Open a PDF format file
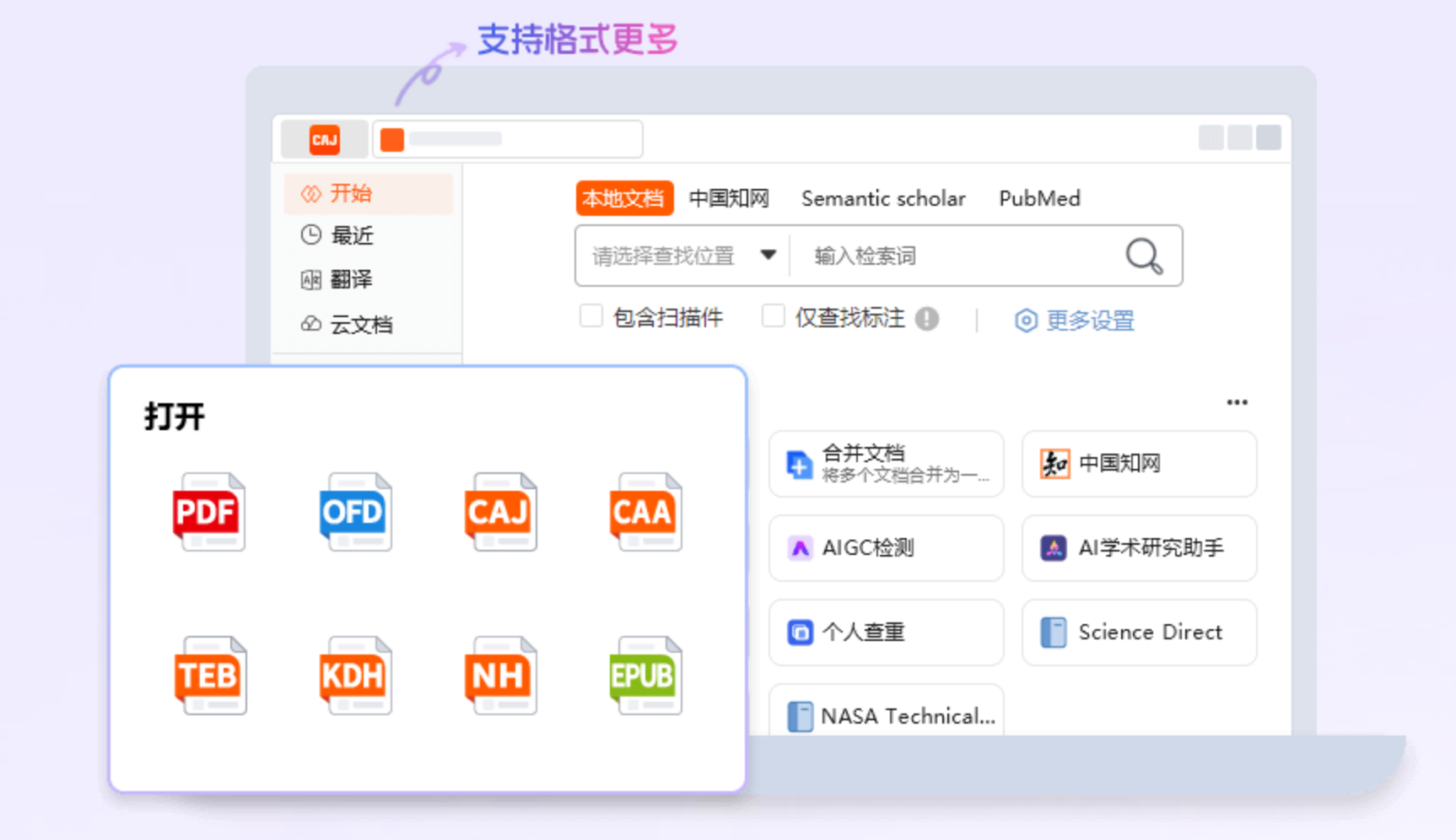The image size is (1456, 840). [x=208, y=512]
